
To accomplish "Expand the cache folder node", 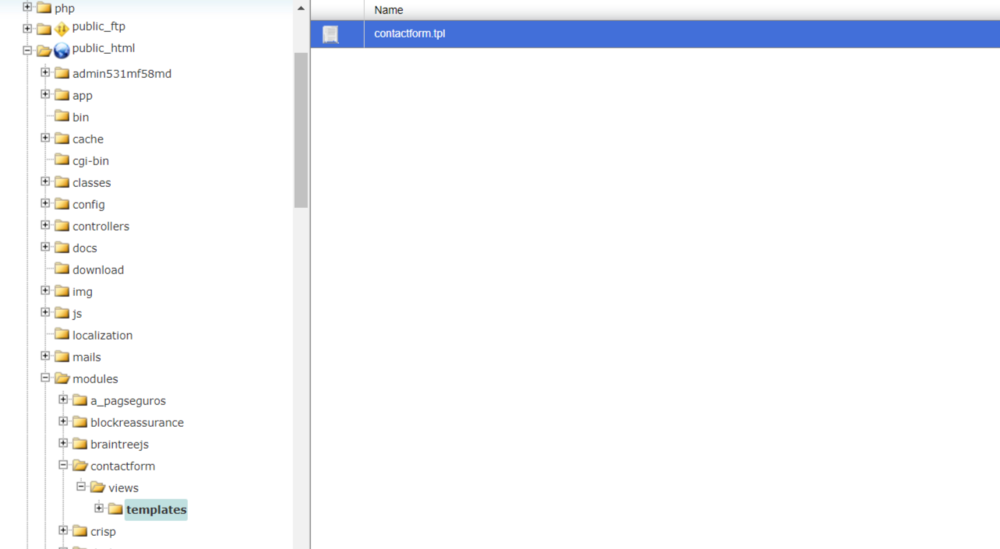I will pos(45,138).
